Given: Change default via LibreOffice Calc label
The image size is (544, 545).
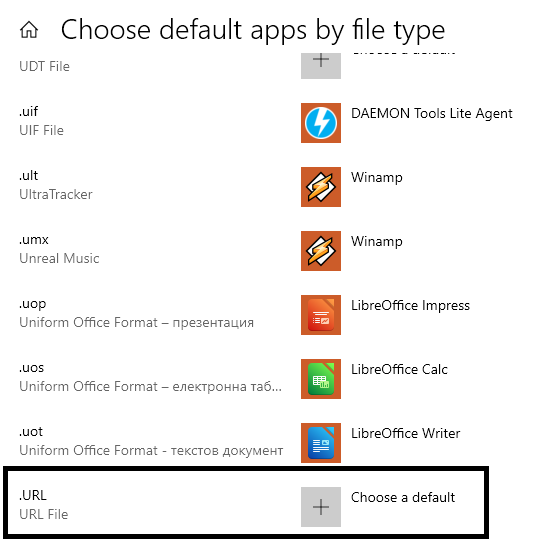Looking at the screenshot, I should click(x=399, y=369).
